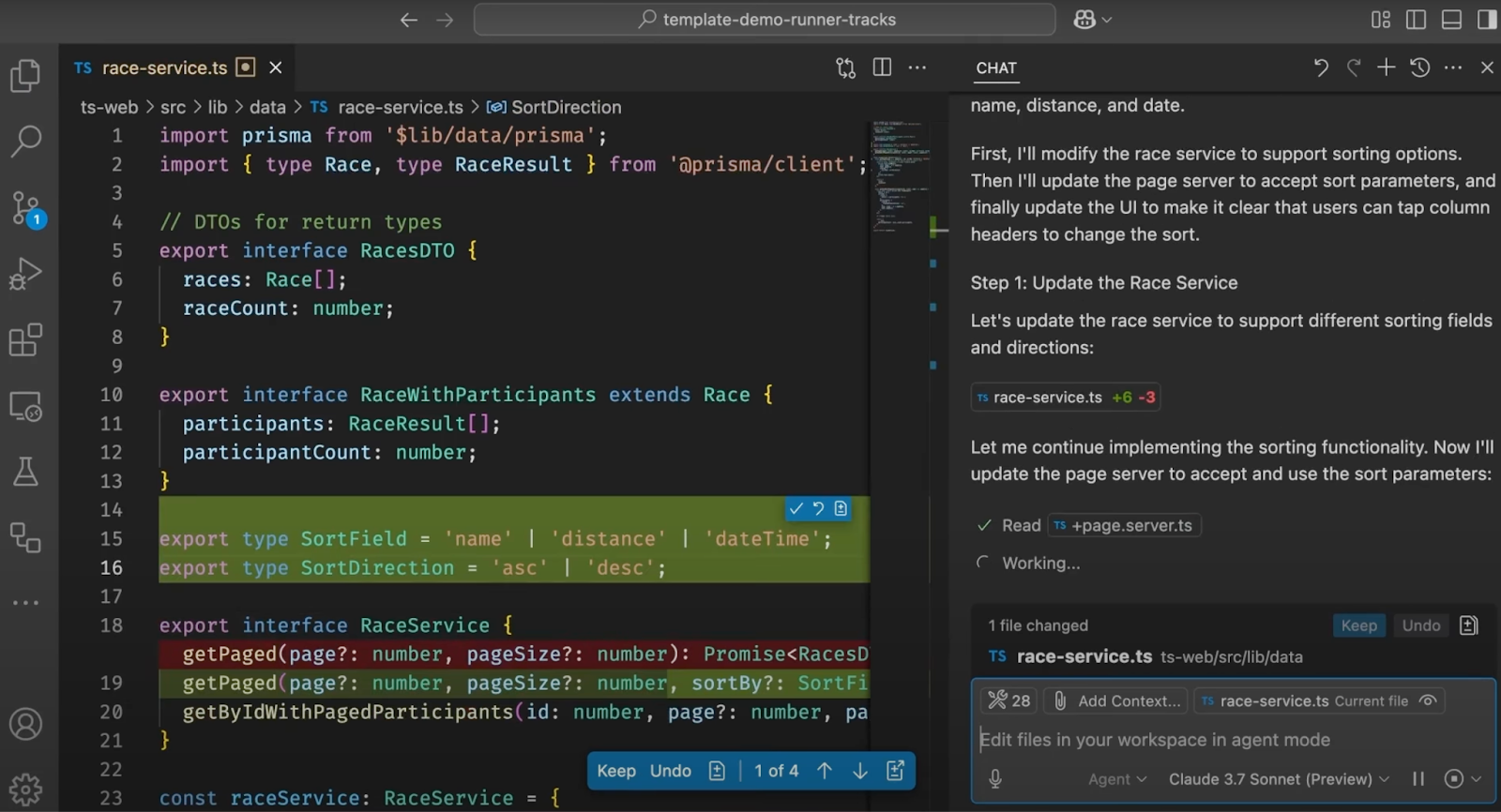Screen dimensions: 1501x812
Task: Undo all changes in file changed panel
Action: tap(1420, 625)
